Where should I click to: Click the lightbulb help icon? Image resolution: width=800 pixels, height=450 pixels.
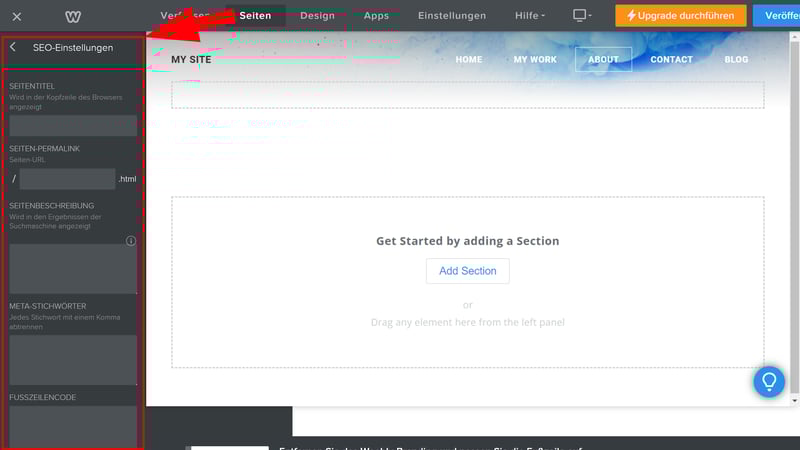pos(769,382)
